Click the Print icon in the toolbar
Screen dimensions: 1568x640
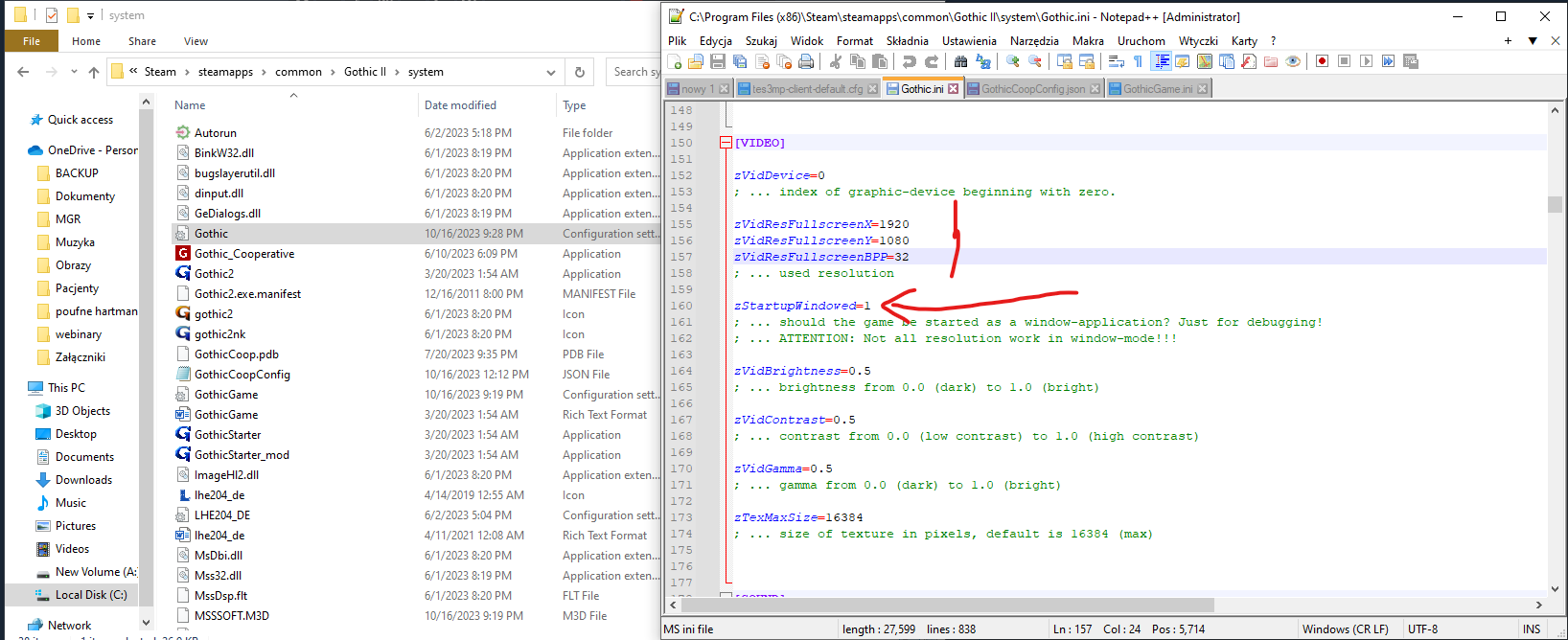coord(806,61)
